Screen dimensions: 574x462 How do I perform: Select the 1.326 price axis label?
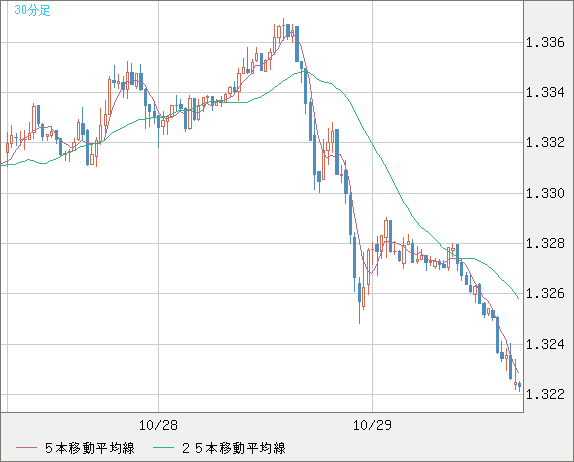[x=545, y=293]
